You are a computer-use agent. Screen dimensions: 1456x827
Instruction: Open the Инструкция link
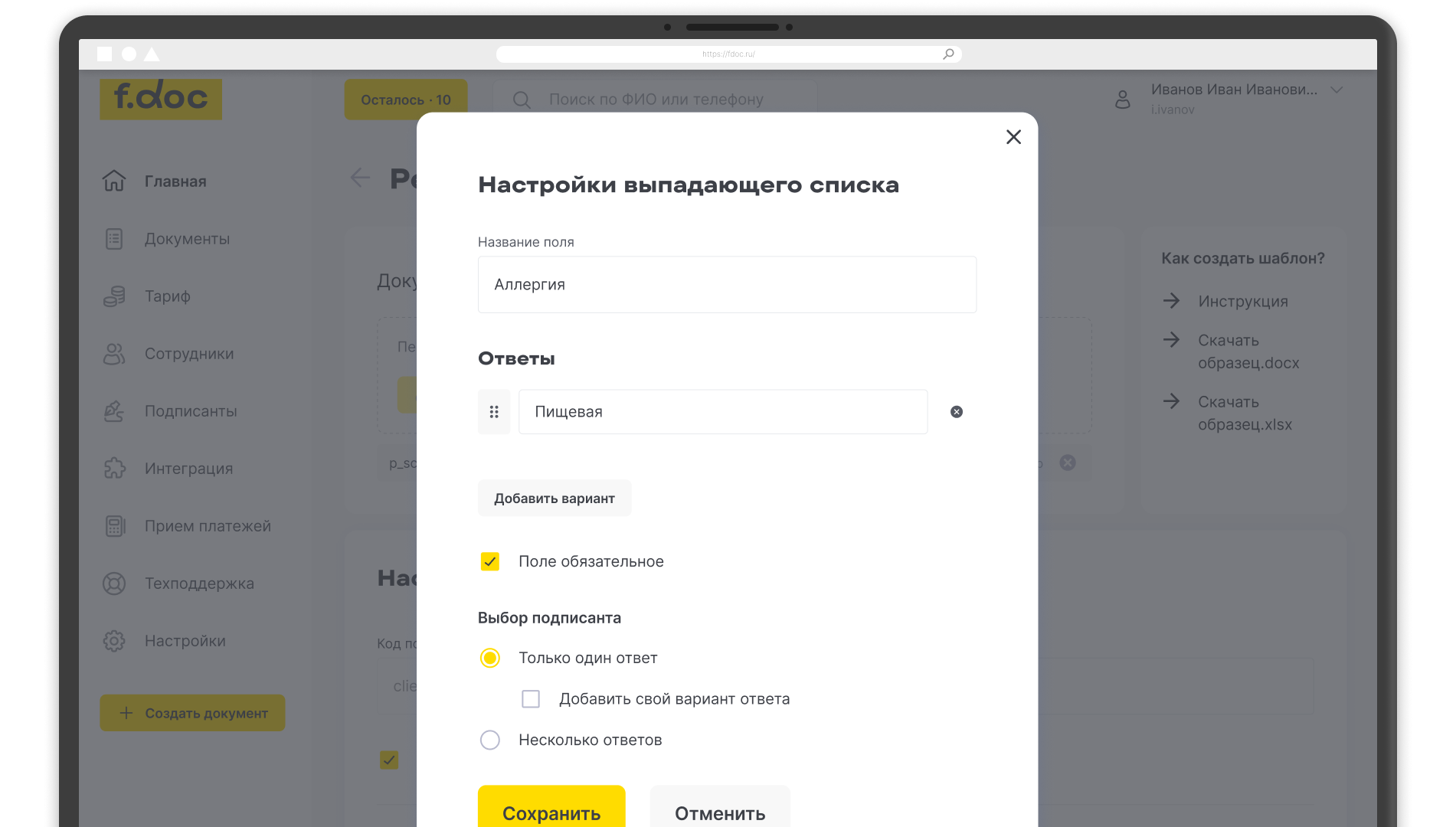[1243, 302]
